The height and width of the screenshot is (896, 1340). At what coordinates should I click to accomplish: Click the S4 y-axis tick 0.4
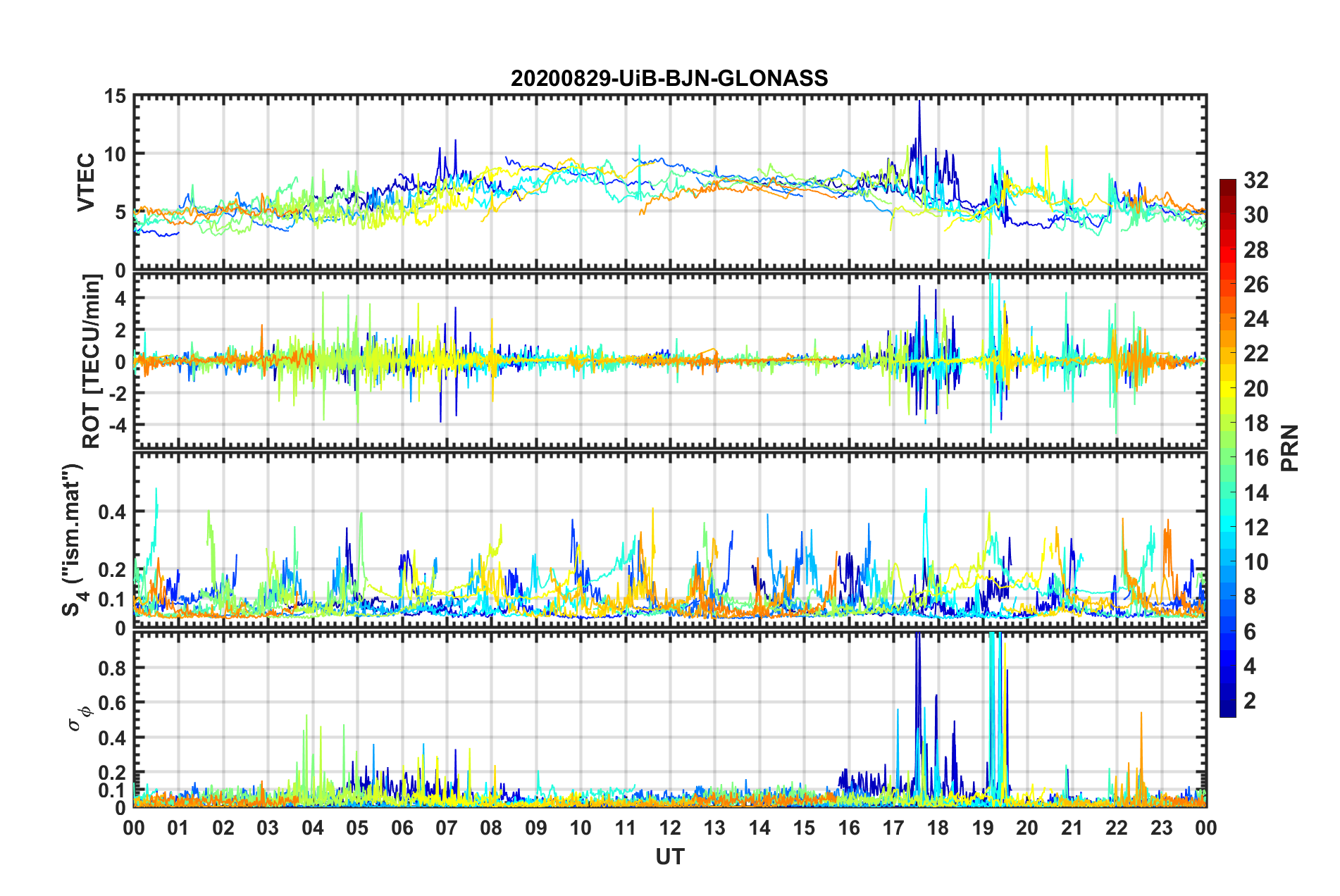tap(113, 512)
